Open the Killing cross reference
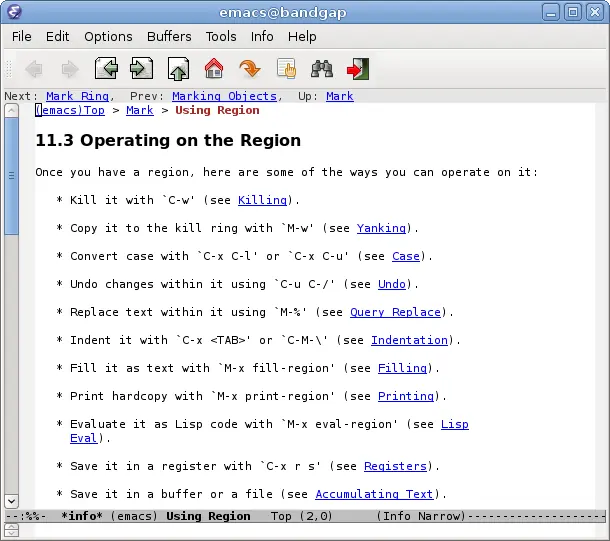610x541 pixels. 263,200
